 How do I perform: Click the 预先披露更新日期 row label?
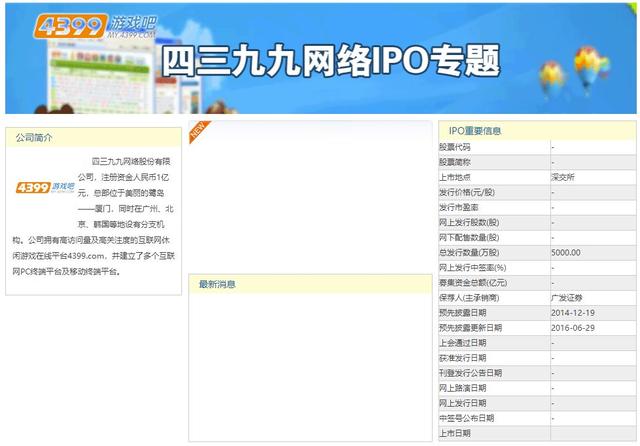point(471,328)
